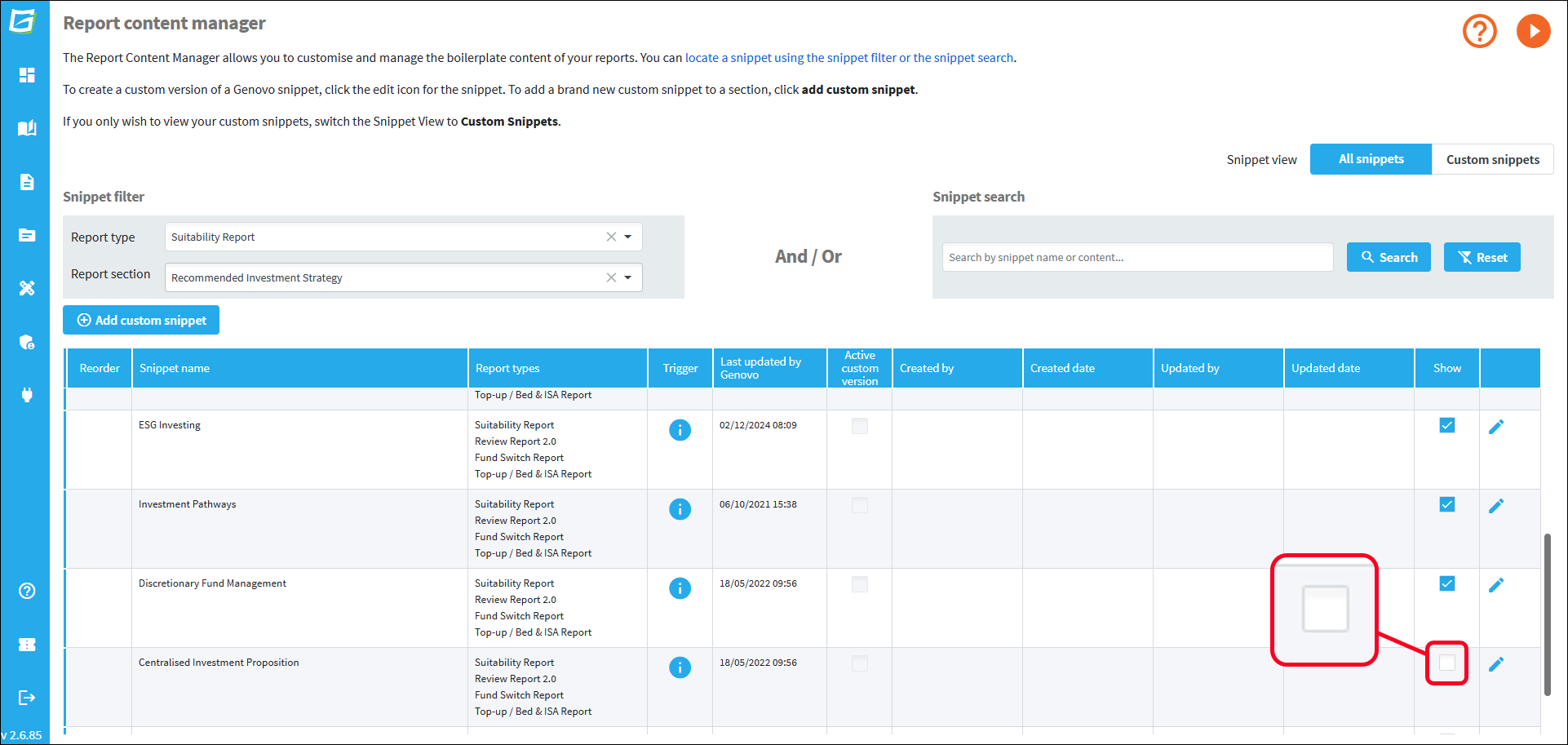This screenshot has height=745, width=1568.
Task: Click the v 2.6.85 version label
Action: point(22,735)
